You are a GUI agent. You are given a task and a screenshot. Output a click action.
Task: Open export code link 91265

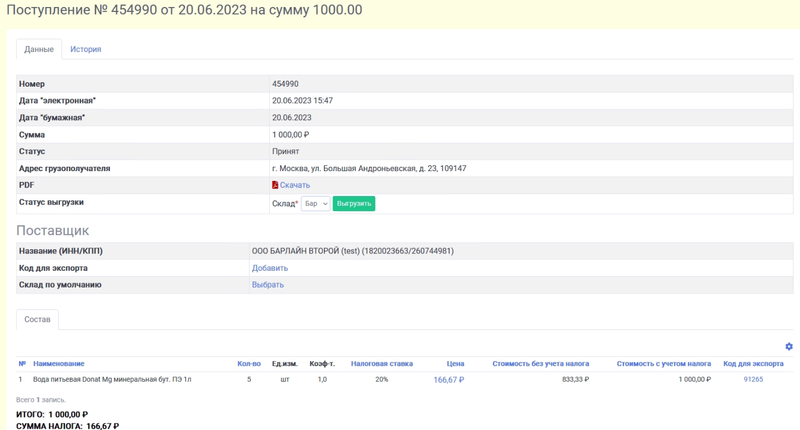[753, 380]
